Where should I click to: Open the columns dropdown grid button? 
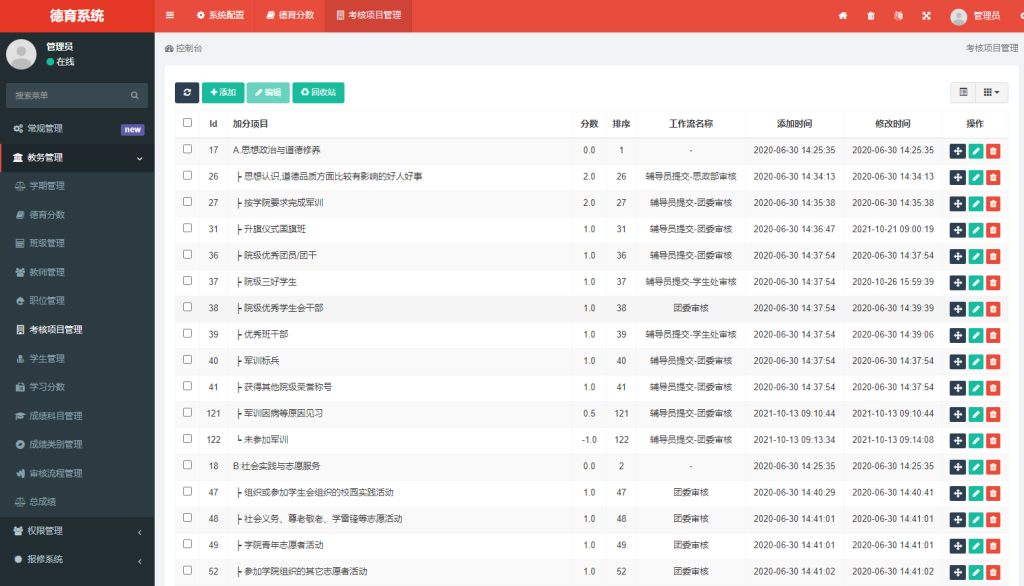point(991,92)
